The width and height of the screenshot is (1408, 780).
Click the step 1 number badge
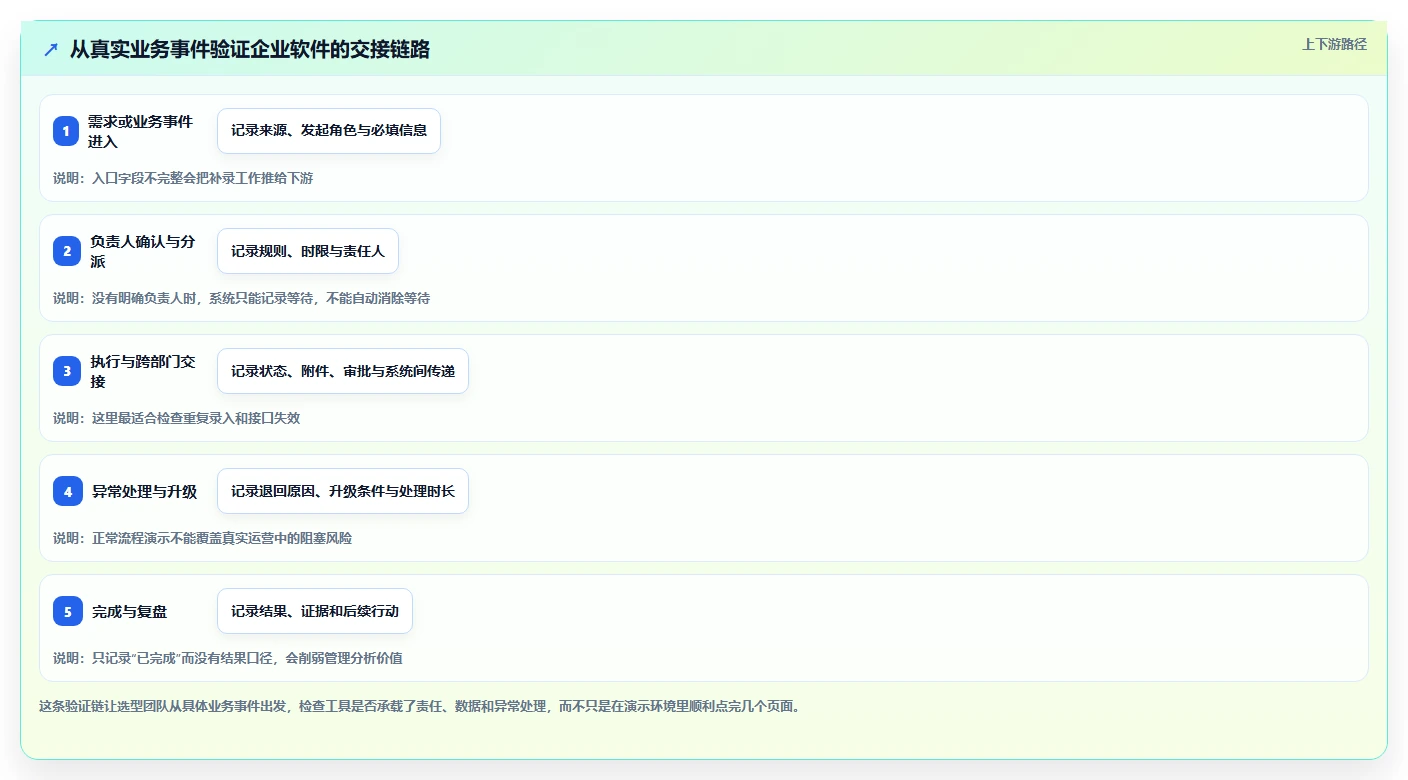[x=66, y=131]
